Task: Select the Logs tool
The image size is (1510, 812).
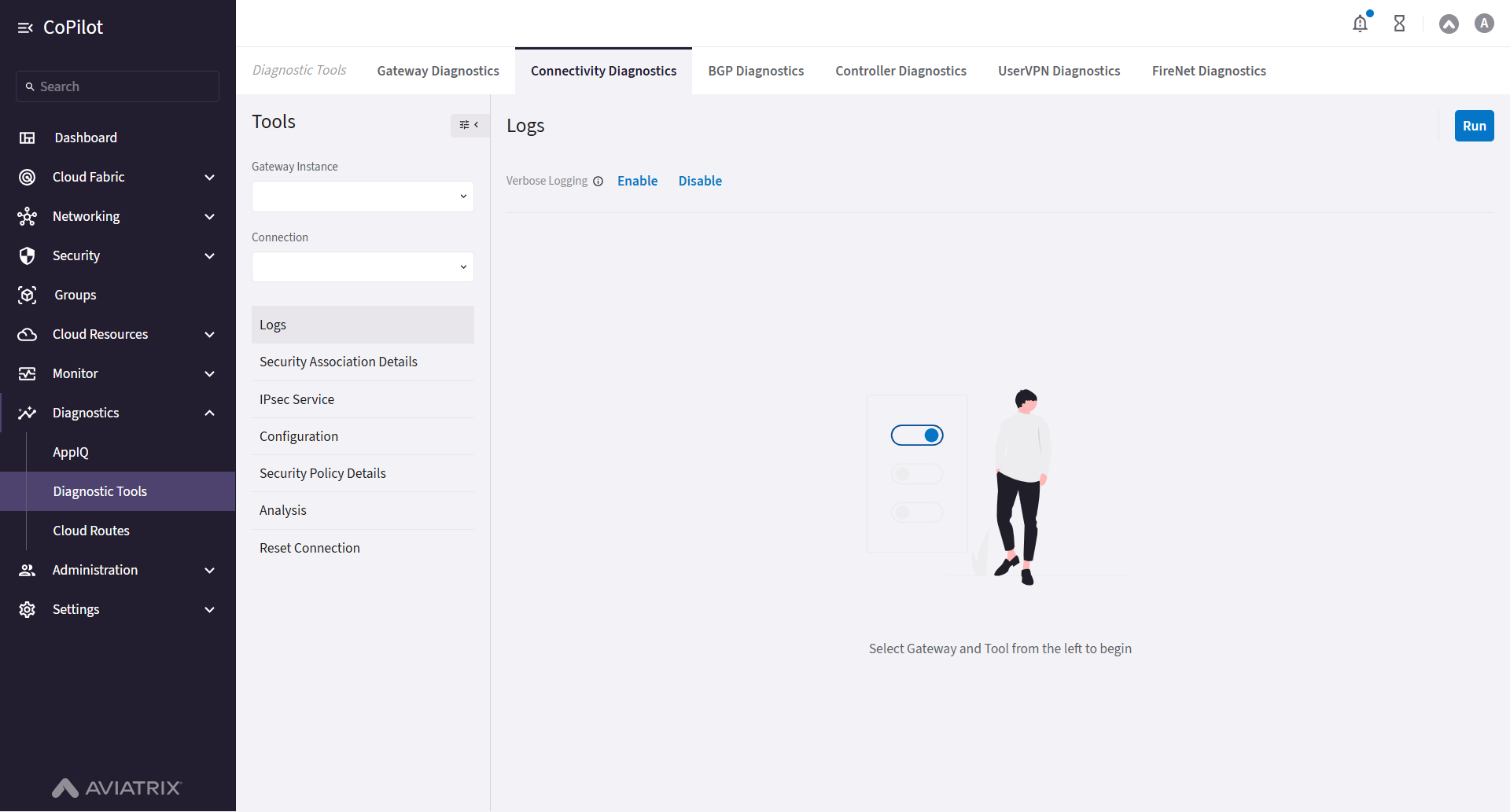Action: tap(363, 325)
